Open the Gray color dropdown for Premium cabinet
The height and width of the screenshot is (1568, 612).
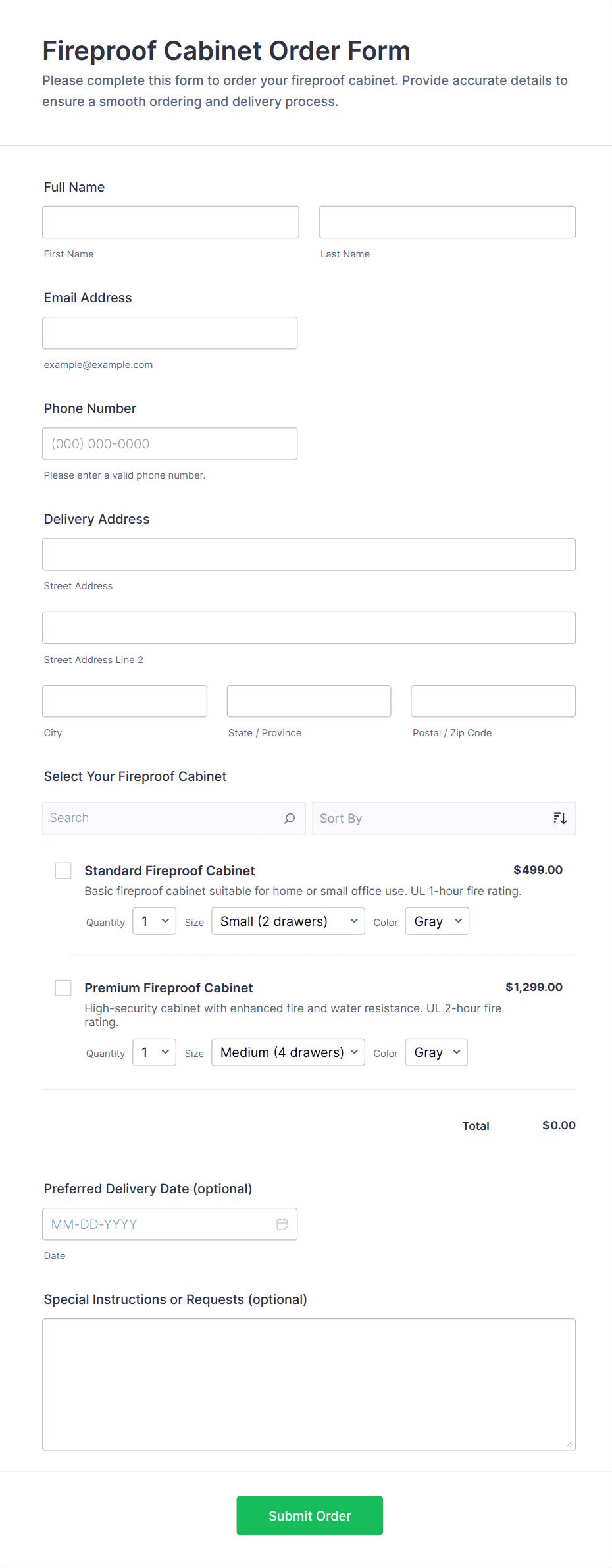[436, 1052]
